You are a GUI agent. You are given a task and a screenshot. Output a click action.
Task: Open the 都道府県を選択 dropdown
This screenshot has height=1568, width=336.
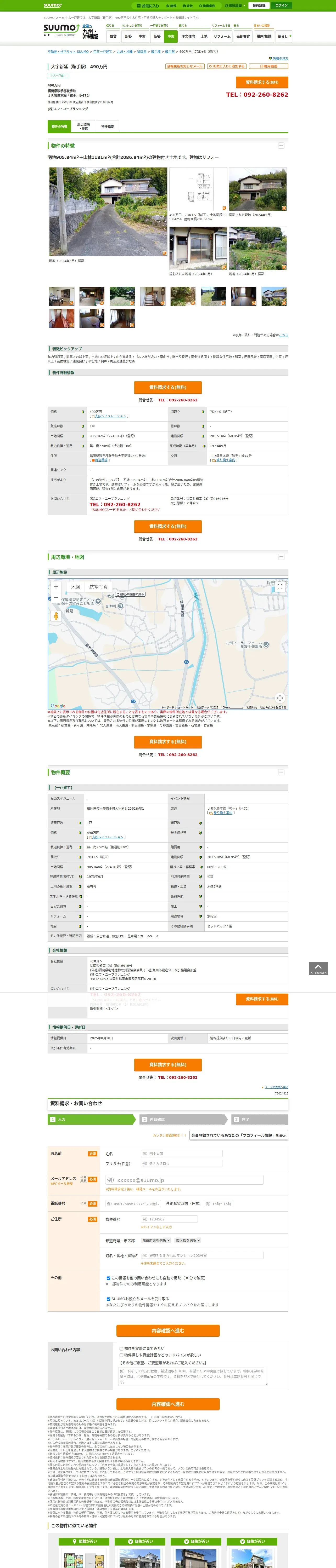coord(156,1240)
